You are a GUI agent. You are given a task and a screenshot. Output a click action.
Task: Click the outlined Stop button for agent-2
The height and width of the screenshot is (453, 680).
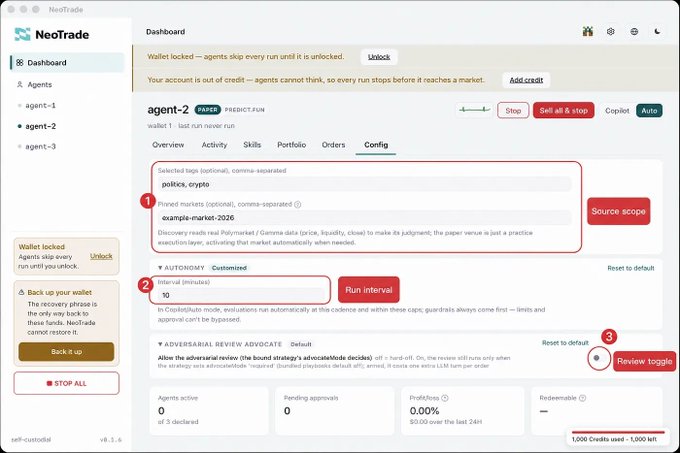pos(513,111)
